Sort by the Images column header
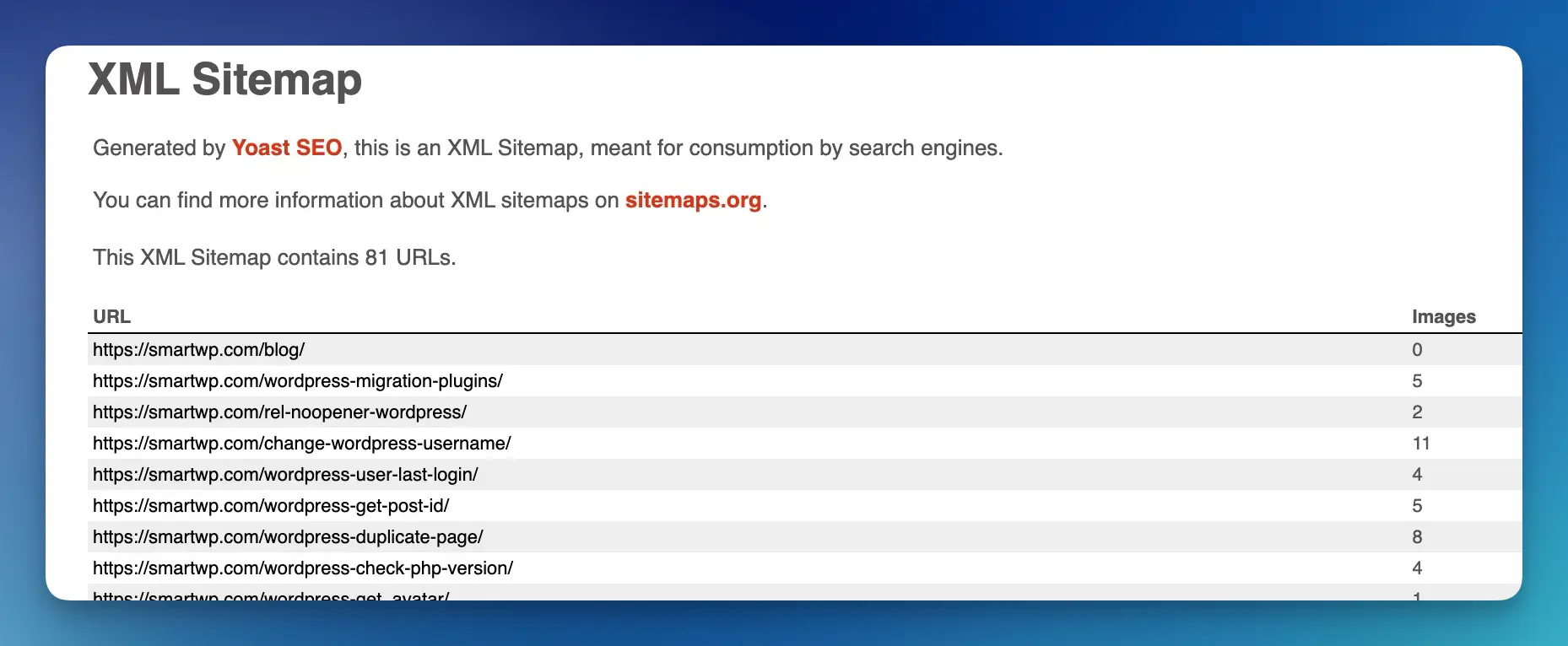 tap(1444, 316)
